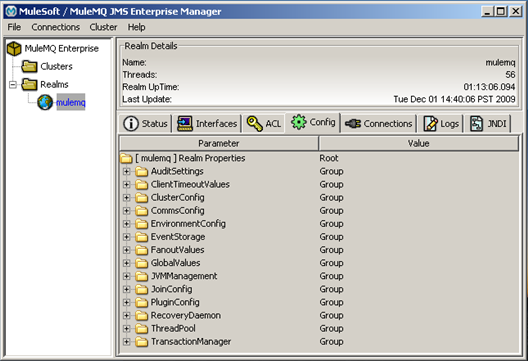
Task: Expand the JoinConfig group
Action: click(126, 290)
